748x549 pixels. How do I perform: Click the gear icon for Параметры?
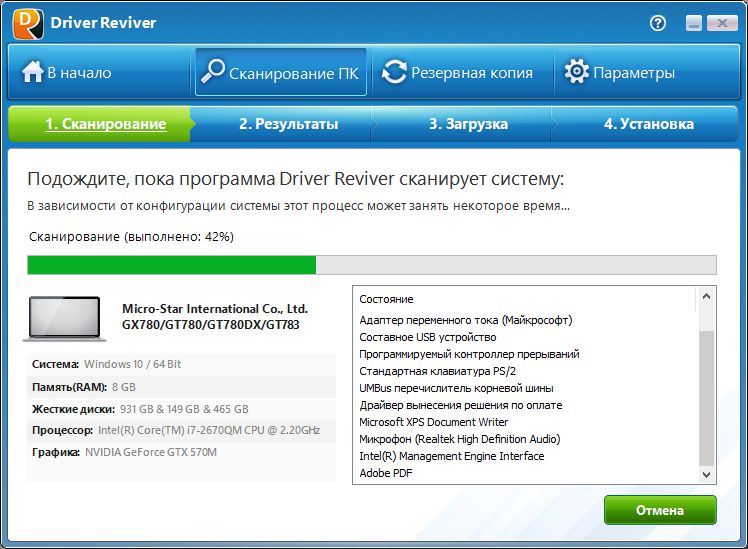pos(576,72)
